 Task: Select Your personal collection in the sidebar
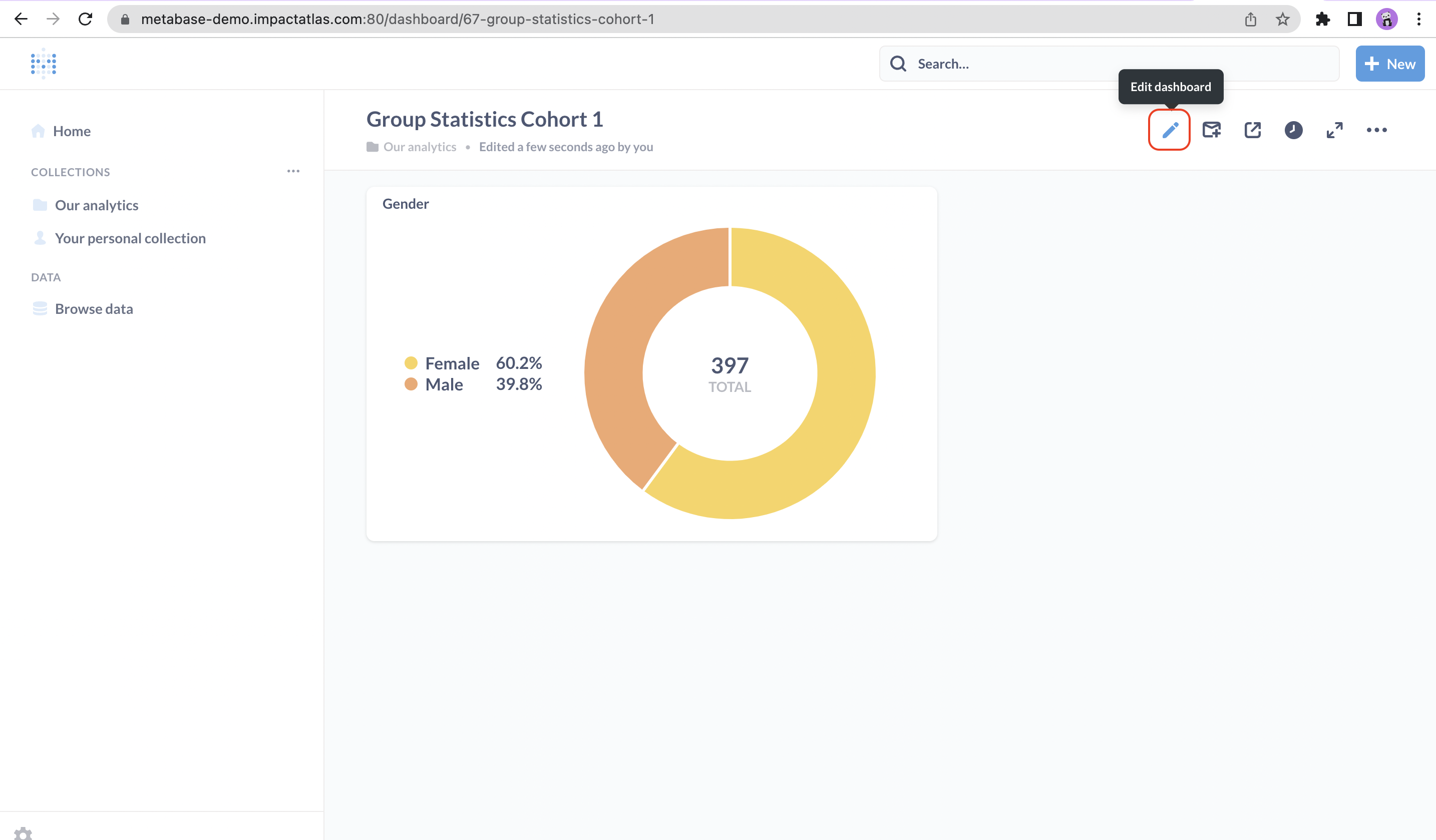[131, 238]
